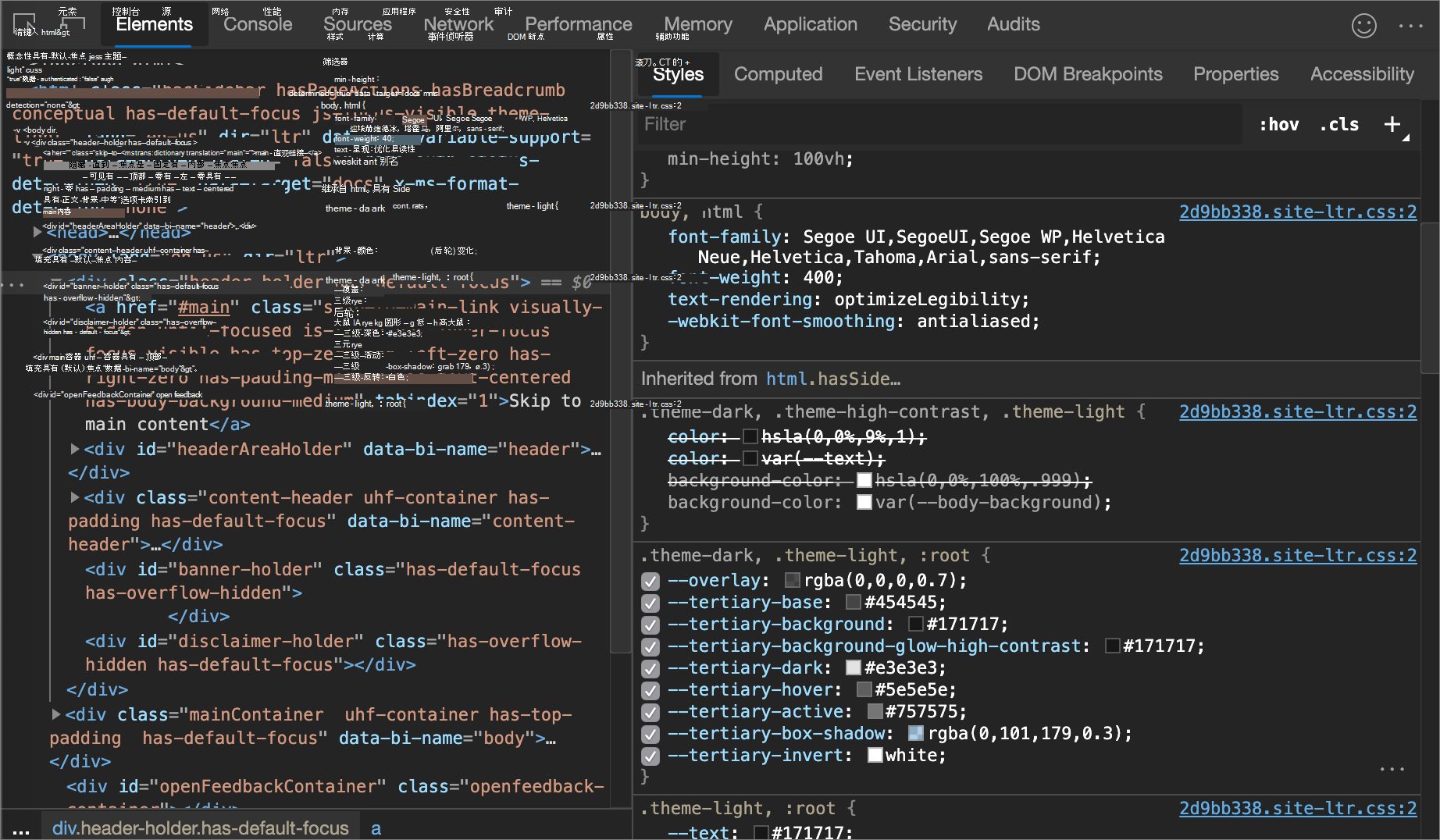Click the white --tertiary-invert swatch
The width and height of the screenshot is (1440, 840).
875,755
